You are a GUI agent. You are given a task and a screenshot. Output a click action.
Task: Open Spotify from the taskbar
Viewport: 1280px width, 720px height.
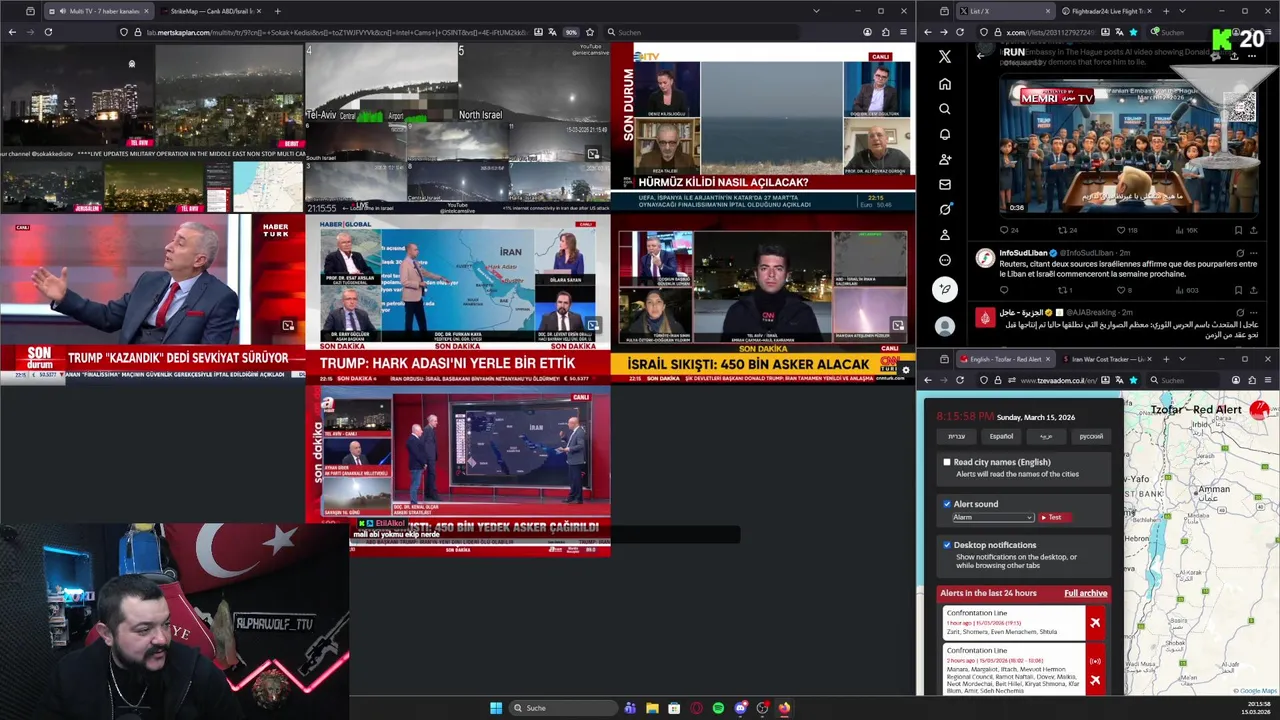pos(718,708)
